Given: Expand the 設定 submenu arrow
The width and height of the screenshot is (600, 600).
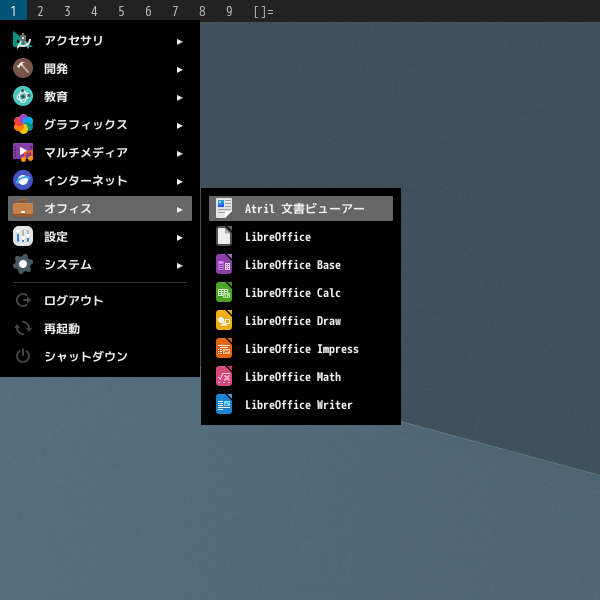Looking at the screenshot, I should (179, 238).
